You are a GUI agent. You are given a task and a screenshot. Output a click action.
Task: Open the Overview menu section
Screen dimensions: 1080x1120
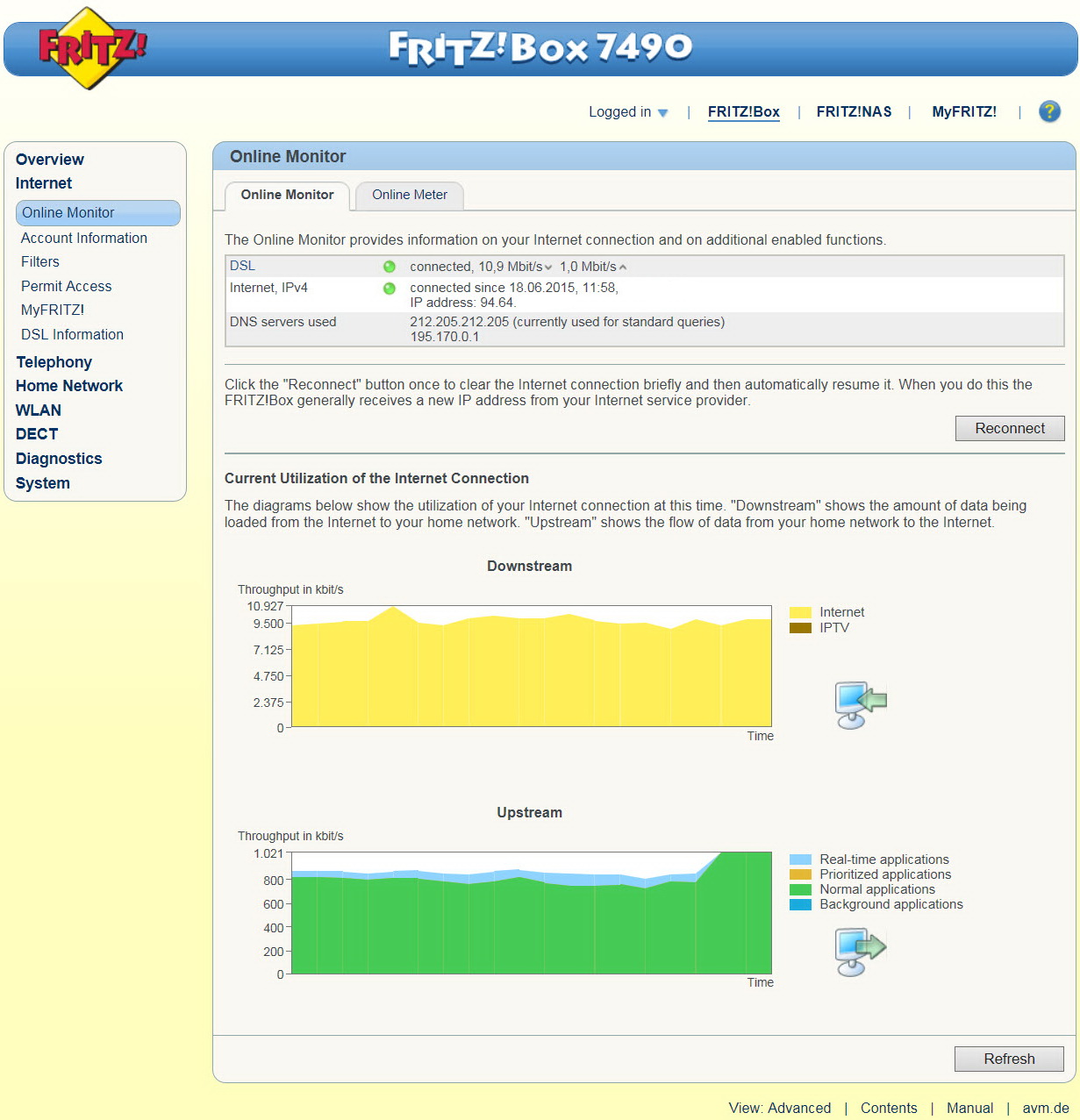[50, 160]
